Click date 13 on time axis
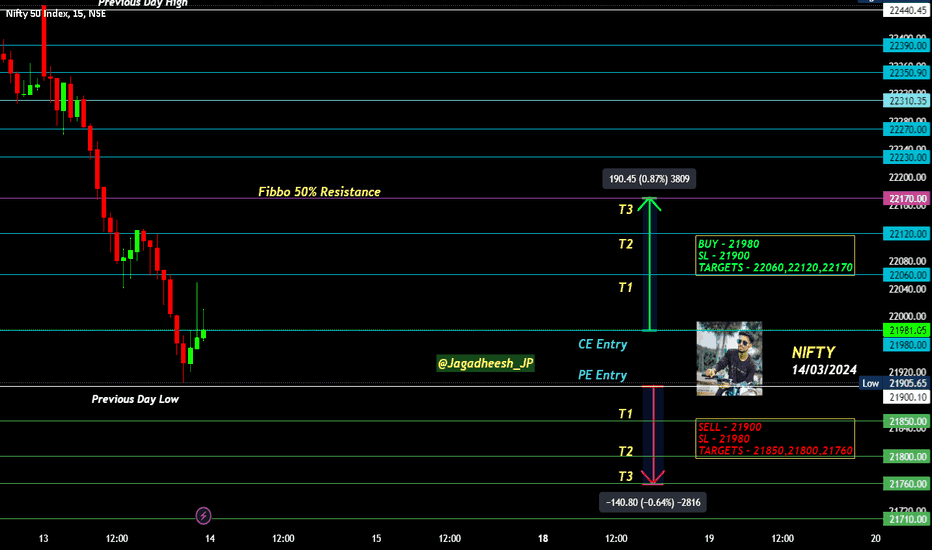Screen dimensions: 932x550 43,539
